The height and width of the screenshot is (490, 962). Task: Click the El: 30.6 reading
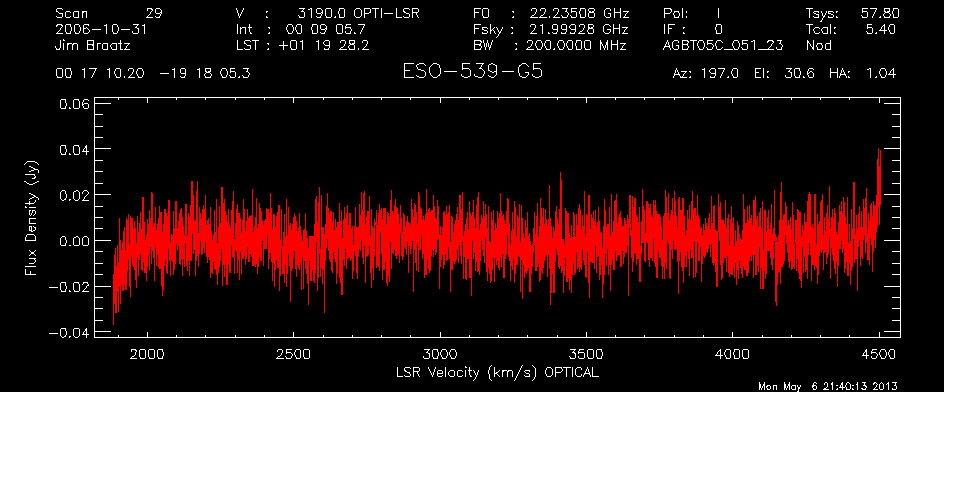click(784, 74)
